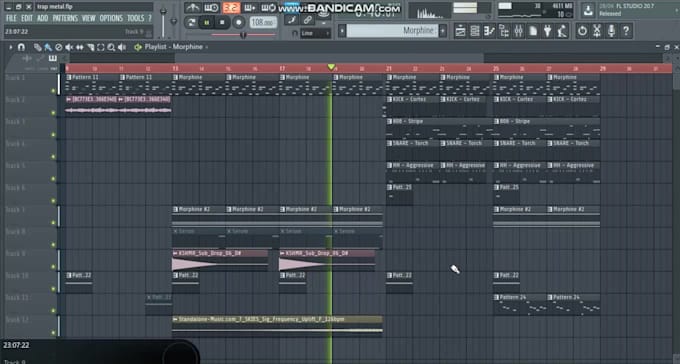Select the Delete tool in Playlist
Image resolution: width=680 pixels, height=364 pixels.
click(59, 47)
